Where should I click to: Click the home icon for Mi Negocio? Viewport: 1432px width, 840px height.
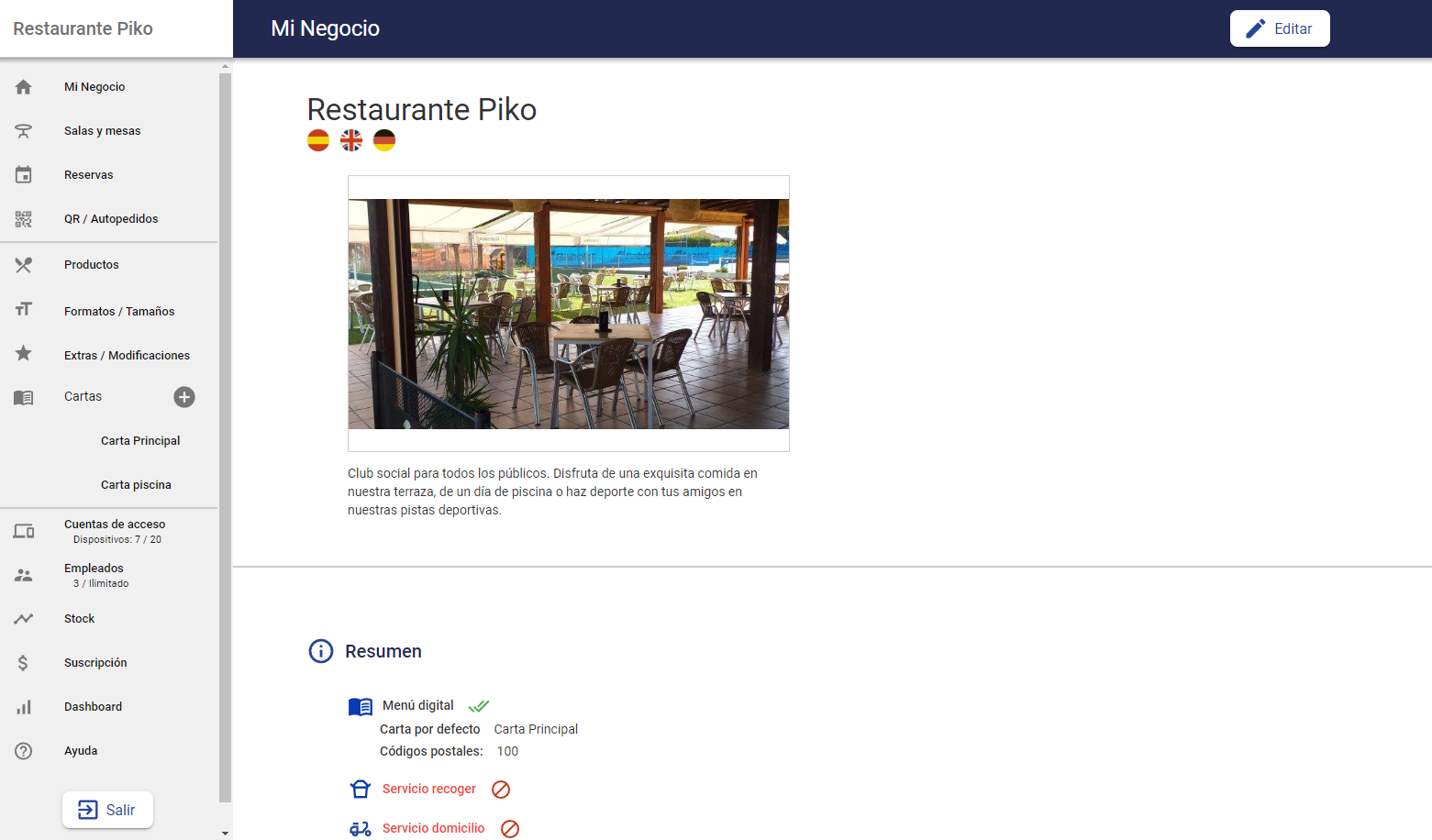click(24, 87)
